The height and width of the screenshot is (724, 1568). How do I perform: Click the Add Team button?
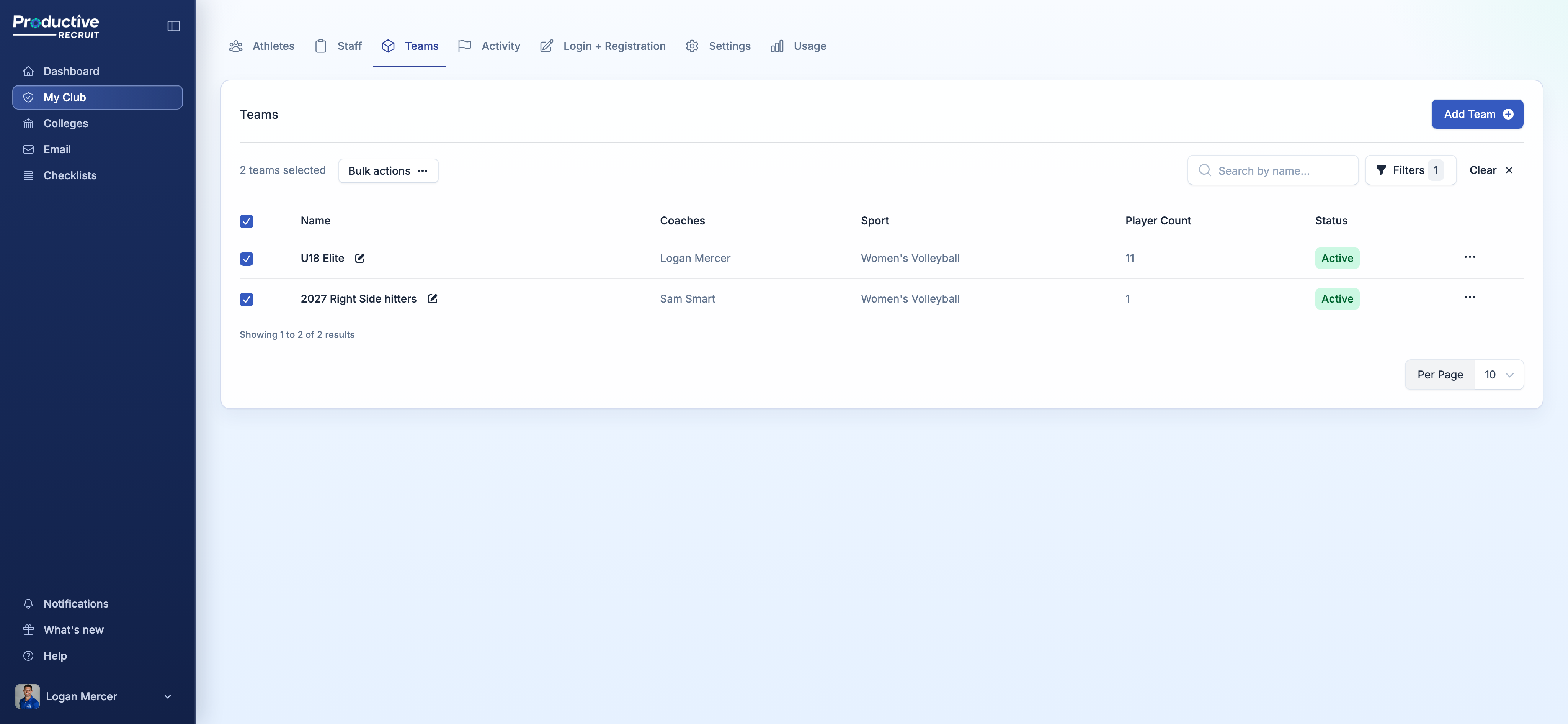[1477, 115]
